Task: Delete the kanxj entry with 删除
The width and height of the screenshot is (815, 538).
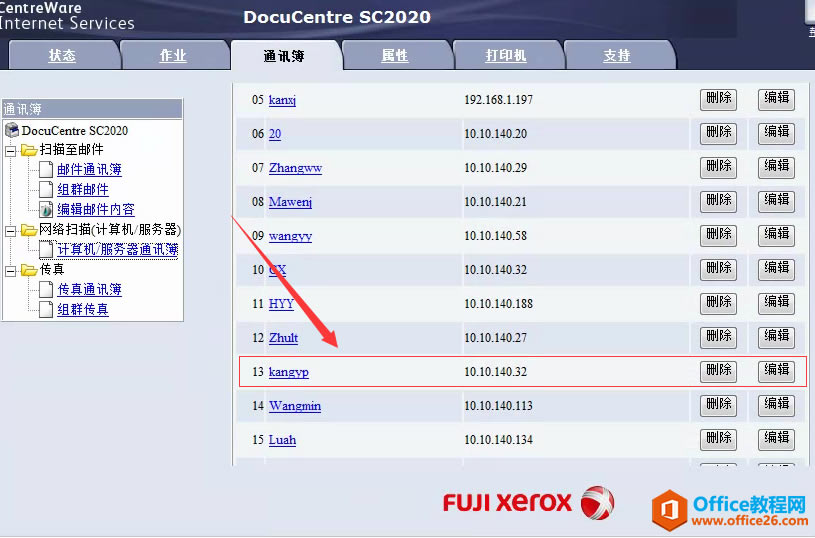Action: [x=718, y=99]
